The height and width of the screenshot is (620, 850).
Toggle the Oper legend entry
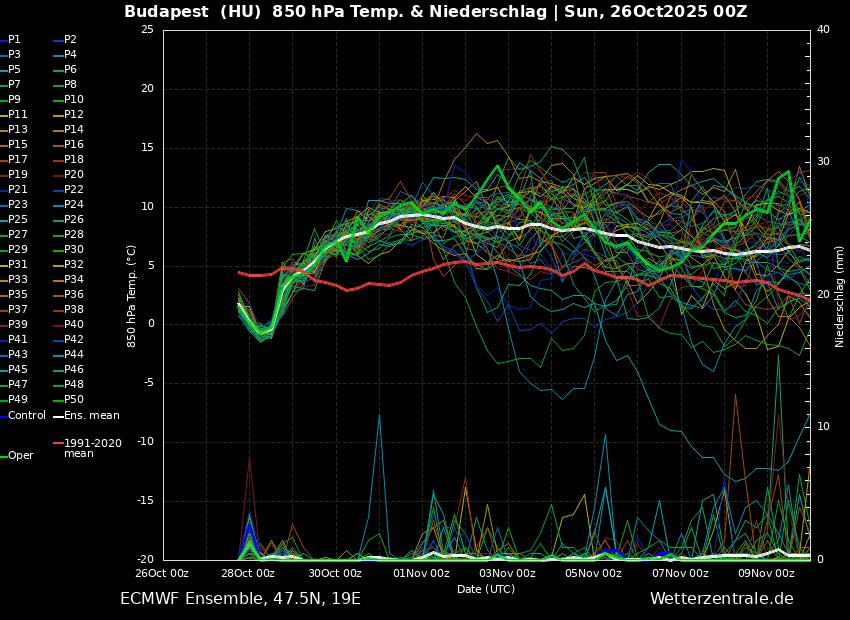coord(20,455)
